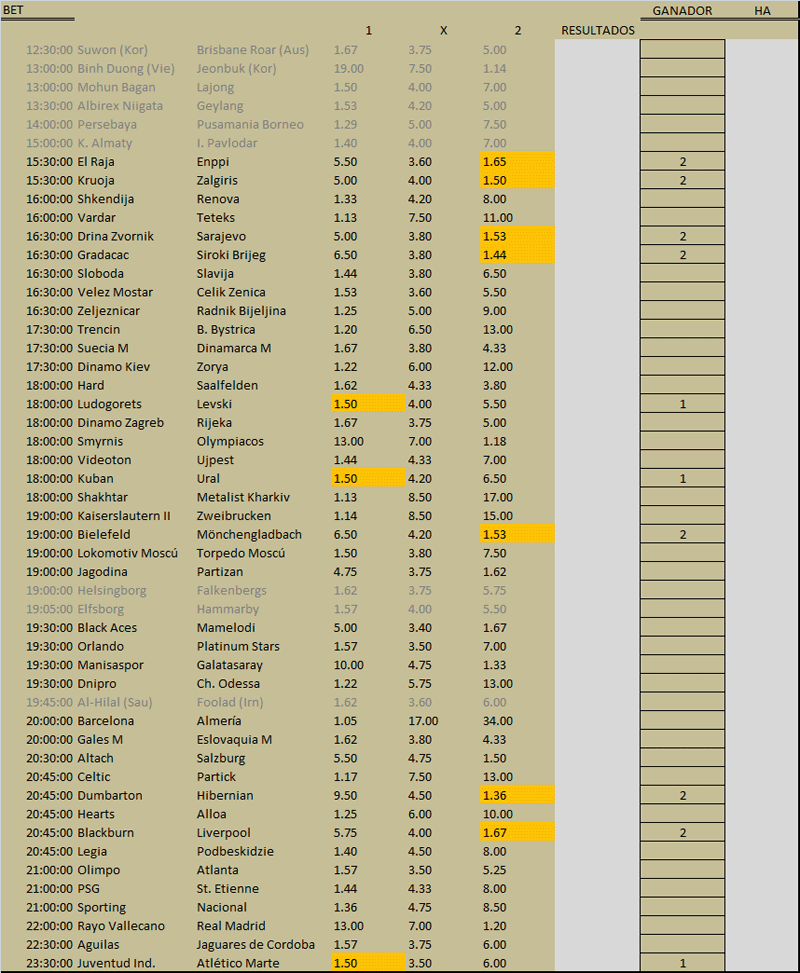Image resolution: width=800 pixels, height=973 pixels.
Task: Click the X odds column header
Action: coord(443,30)
